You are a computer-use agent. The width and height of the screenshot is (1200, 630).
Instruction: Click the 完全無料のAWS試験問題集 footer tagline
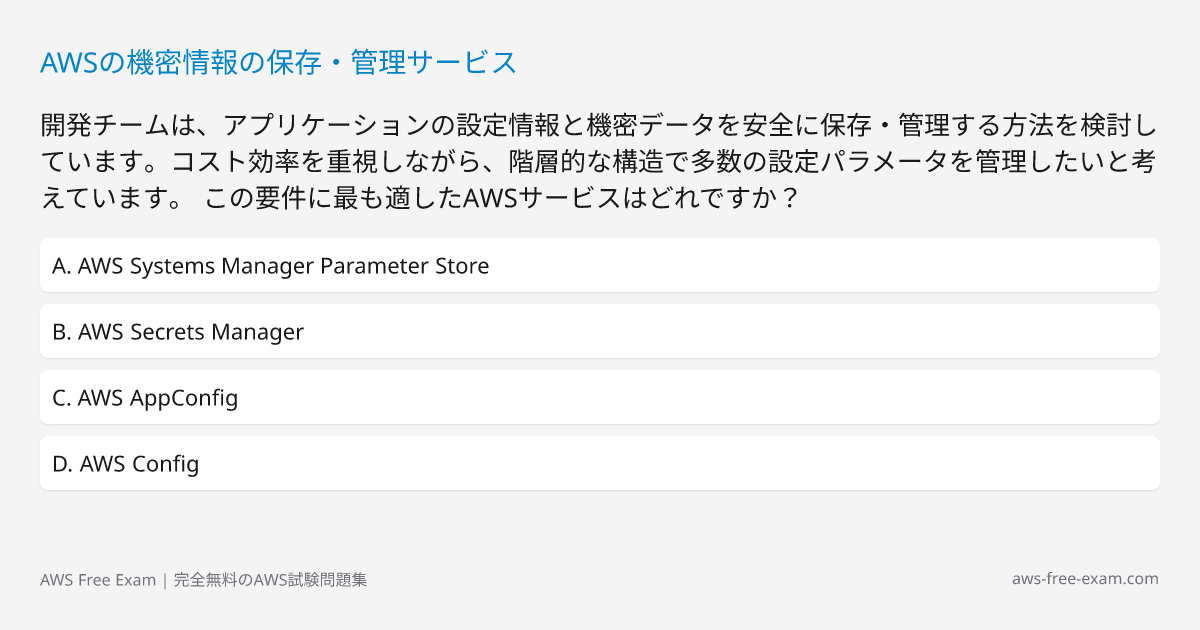pos(271,580)
